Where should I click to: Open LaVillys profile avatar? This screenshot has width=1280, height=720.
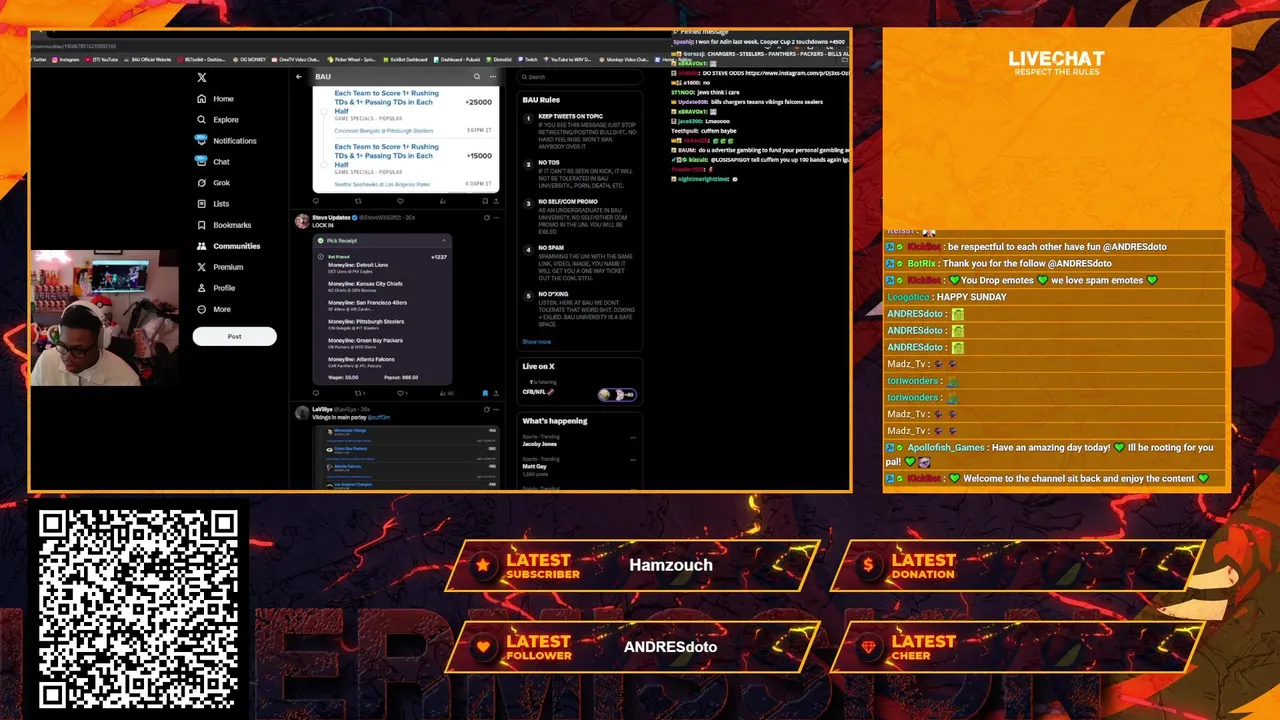point(301,412)
